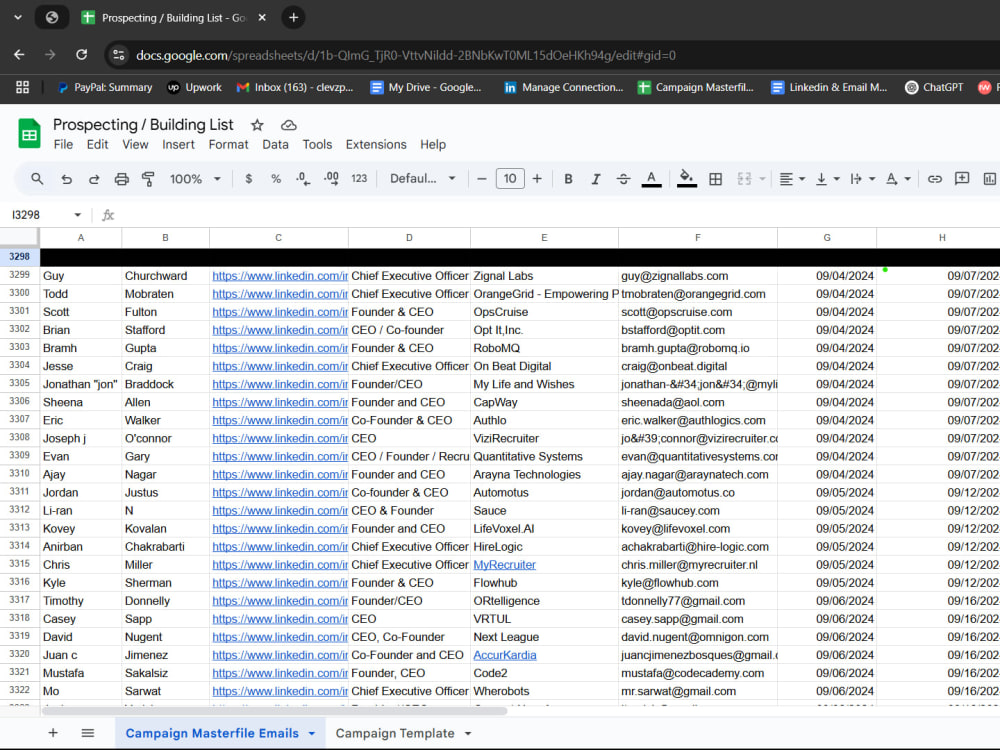Open ChatGPT bookmark

[x=934, y=87]
